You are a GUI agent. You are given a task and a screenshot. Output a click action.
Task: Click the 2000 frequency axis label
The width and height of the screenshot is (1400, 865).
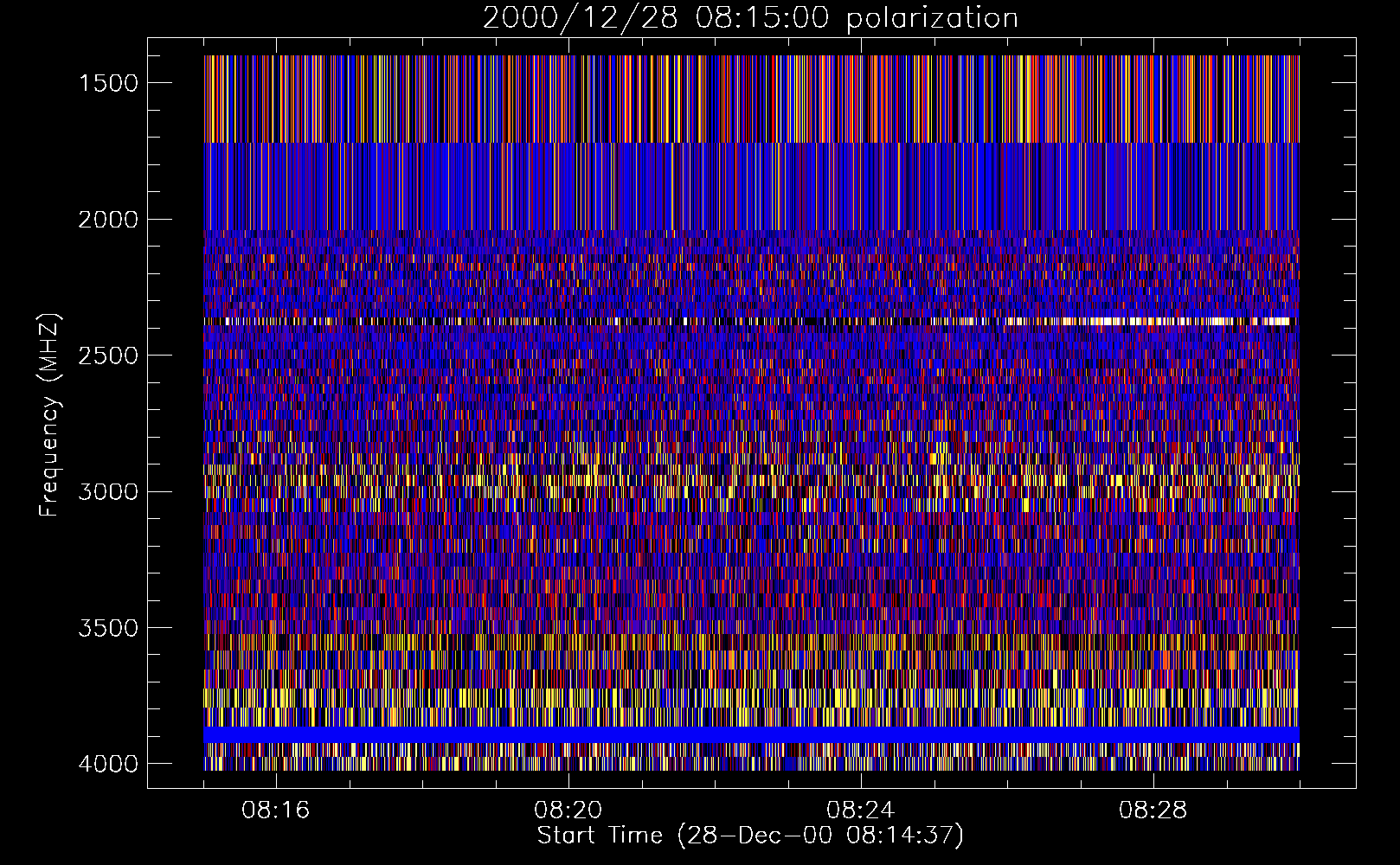point(108,220)
